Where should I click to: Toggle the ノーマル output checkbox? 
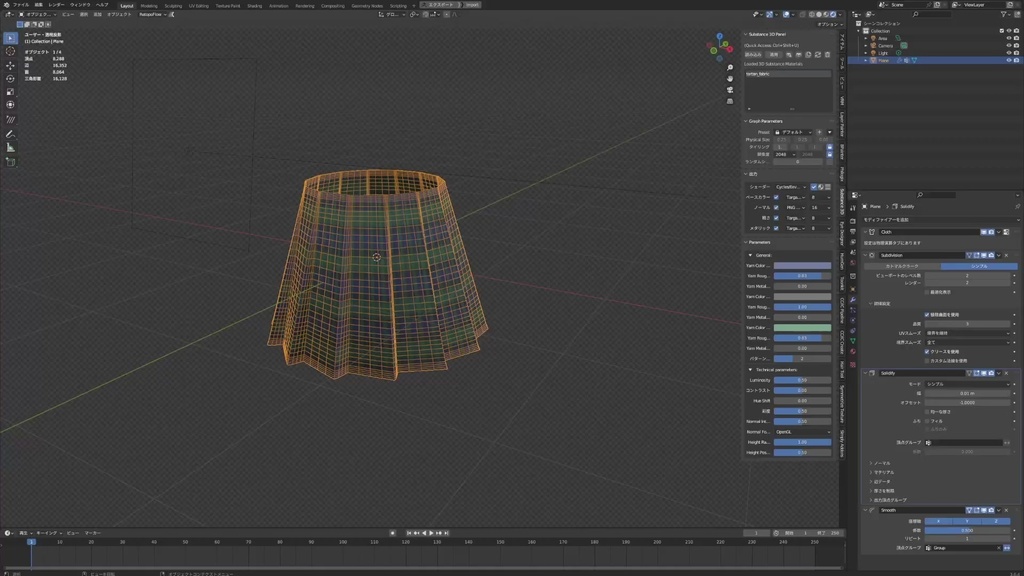pyautogui.click(x=776, y=208)
